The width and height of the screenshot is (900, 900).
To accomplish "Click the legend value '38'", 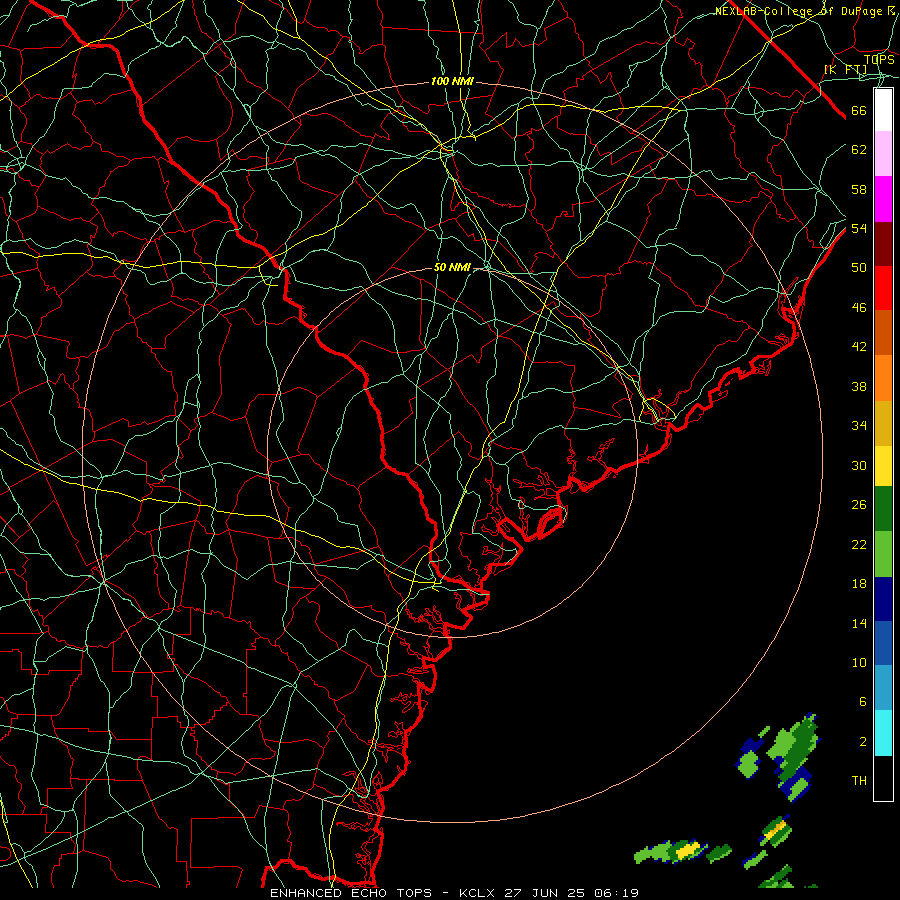I will tap(859, 386).
